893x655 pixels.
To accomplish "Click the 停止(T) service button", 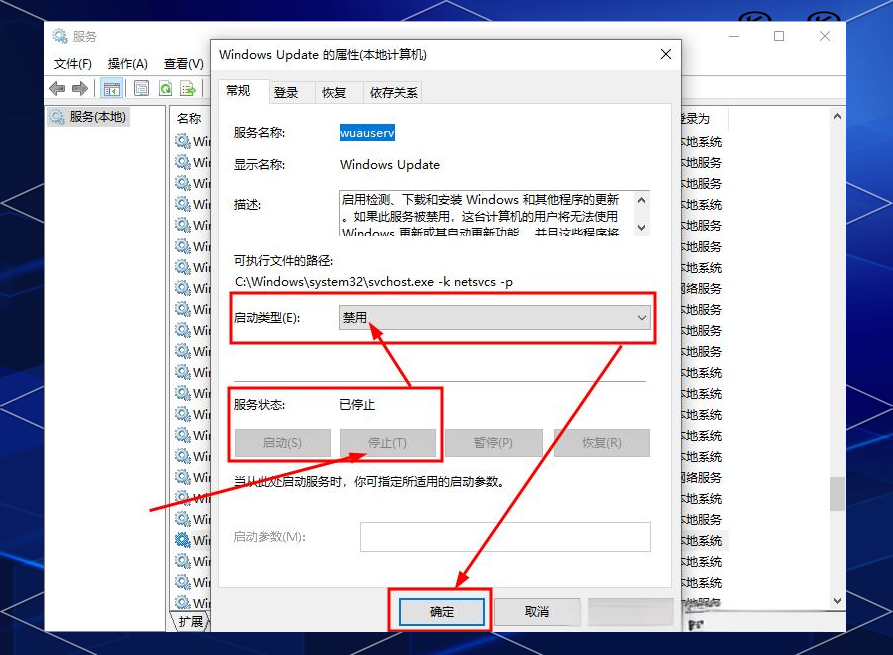I will click(387, 443).
